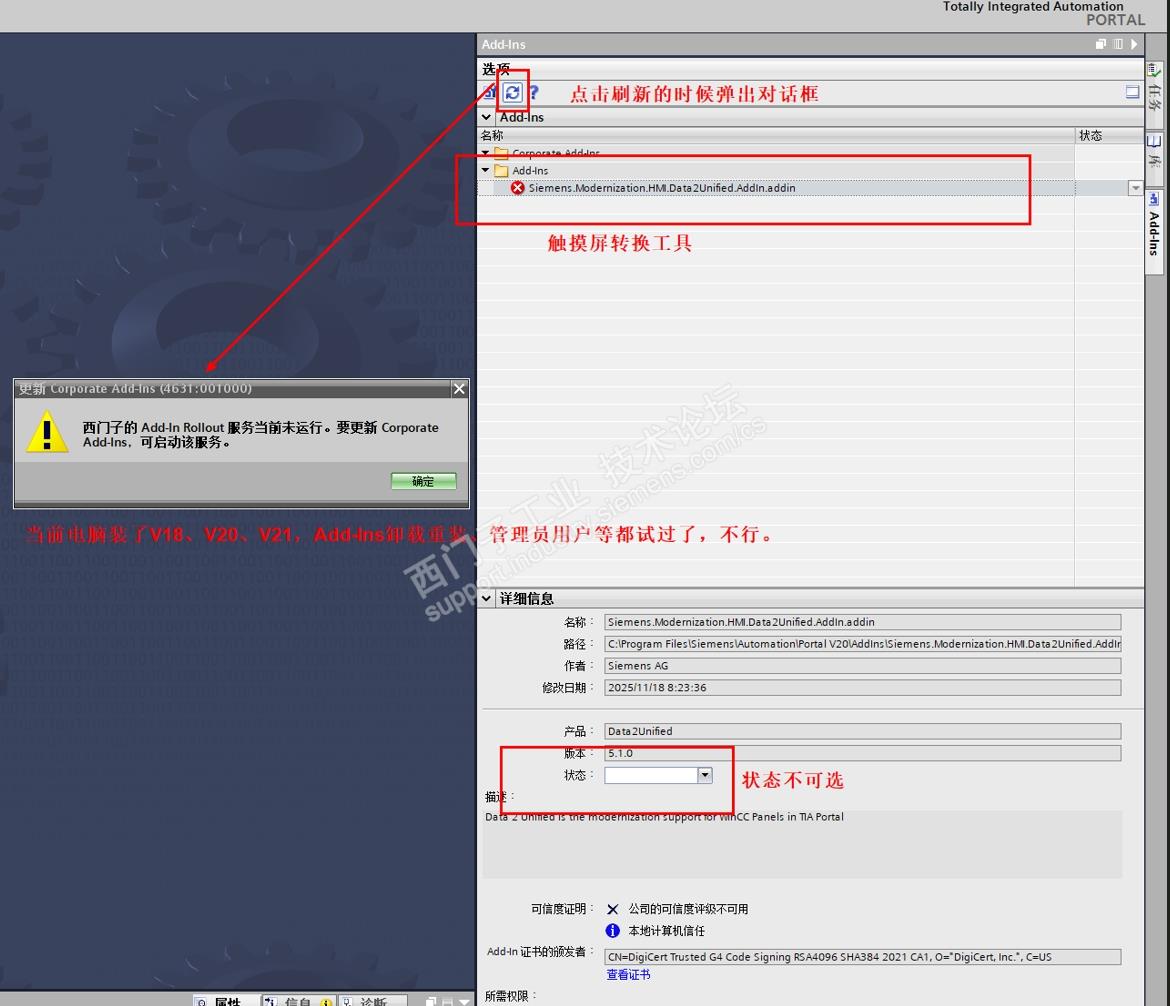
Task: Collapse the Corporate Add-Ins tree node
Action: click(x=486, y=153)
